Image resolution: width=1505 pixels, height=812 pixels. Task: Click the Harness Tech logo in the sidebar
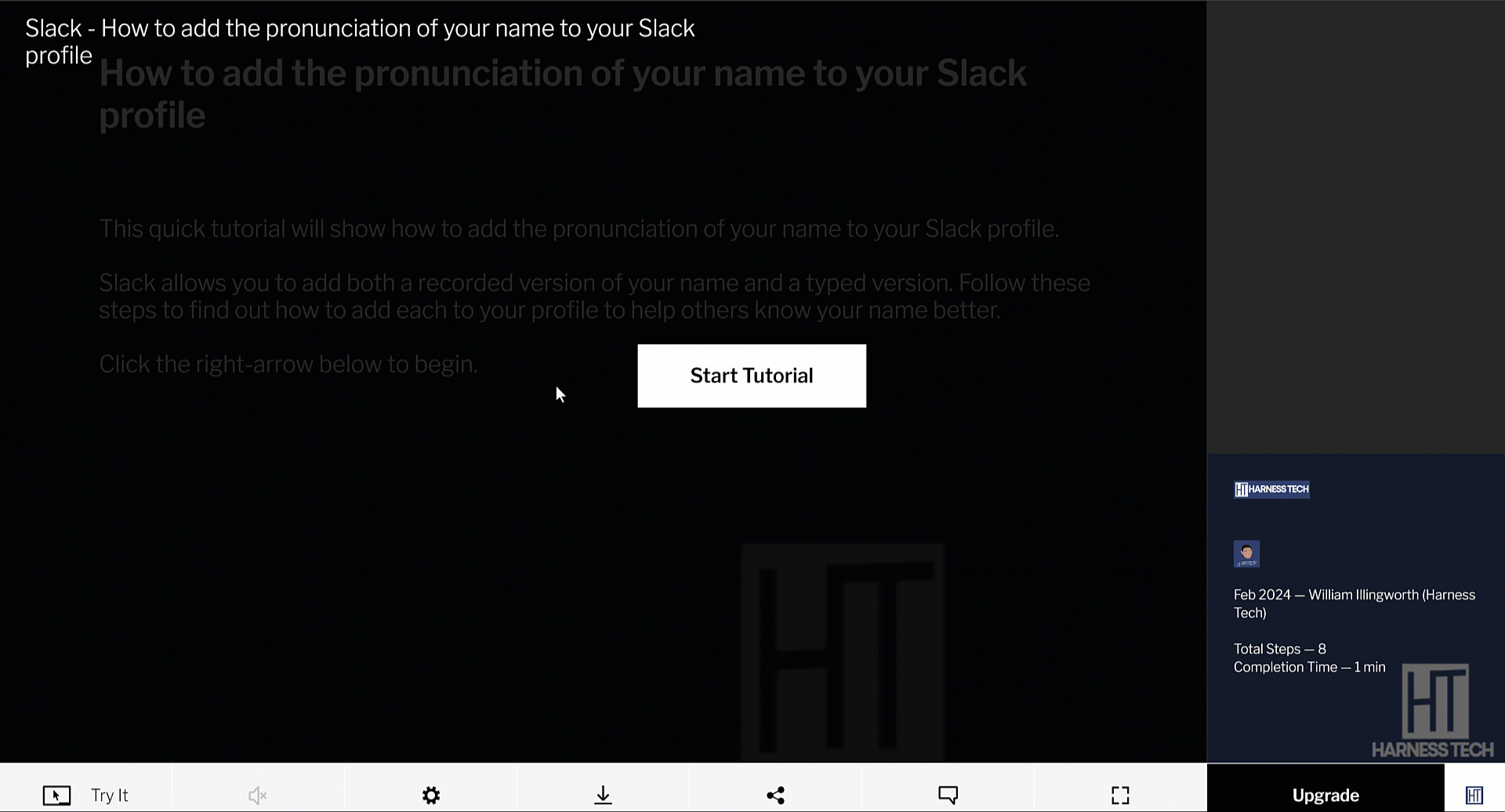click(x=1271, y=490)
